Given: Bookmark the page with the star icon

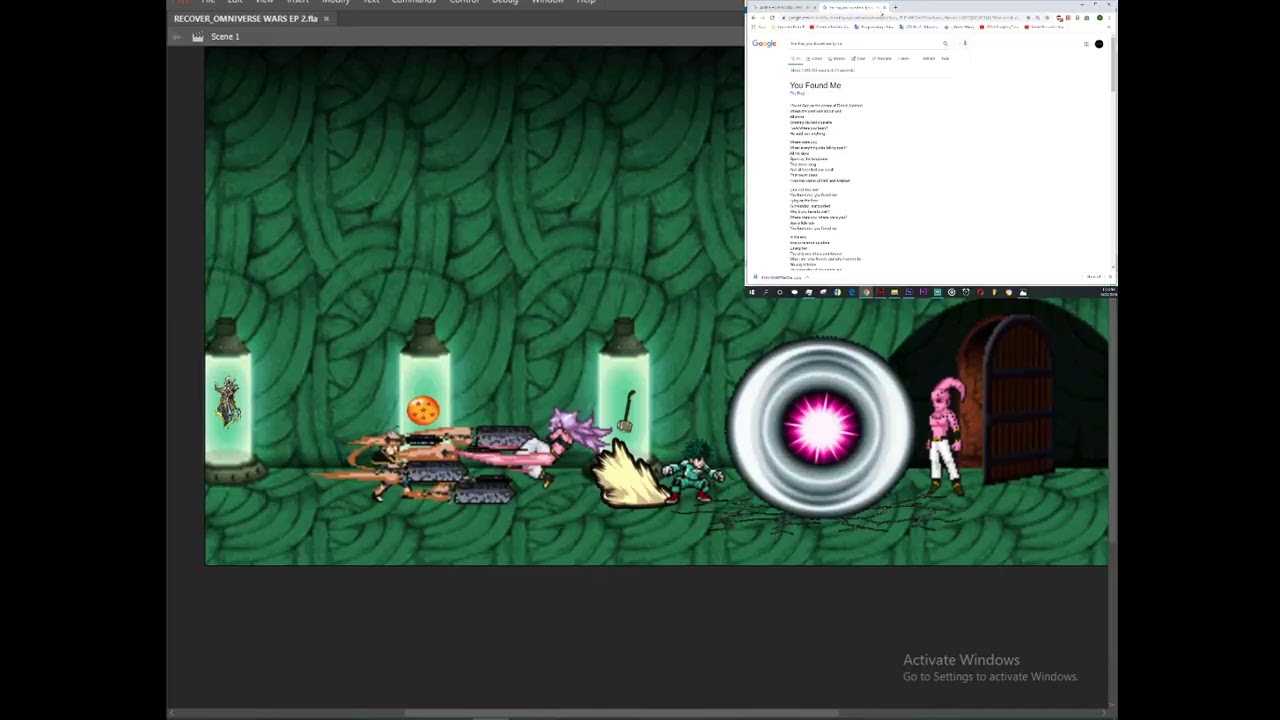Looking at the screenshot, I should tap(1047, 18).
